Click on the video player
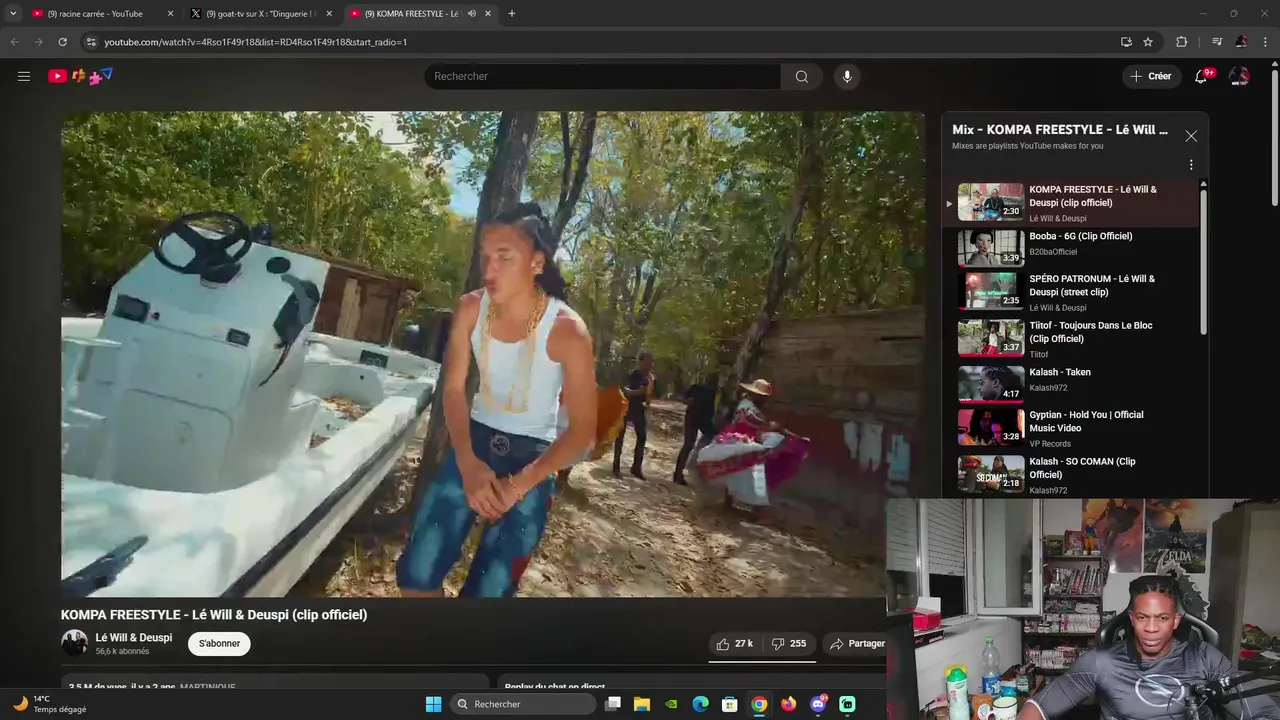 click(x=493, y=354)
